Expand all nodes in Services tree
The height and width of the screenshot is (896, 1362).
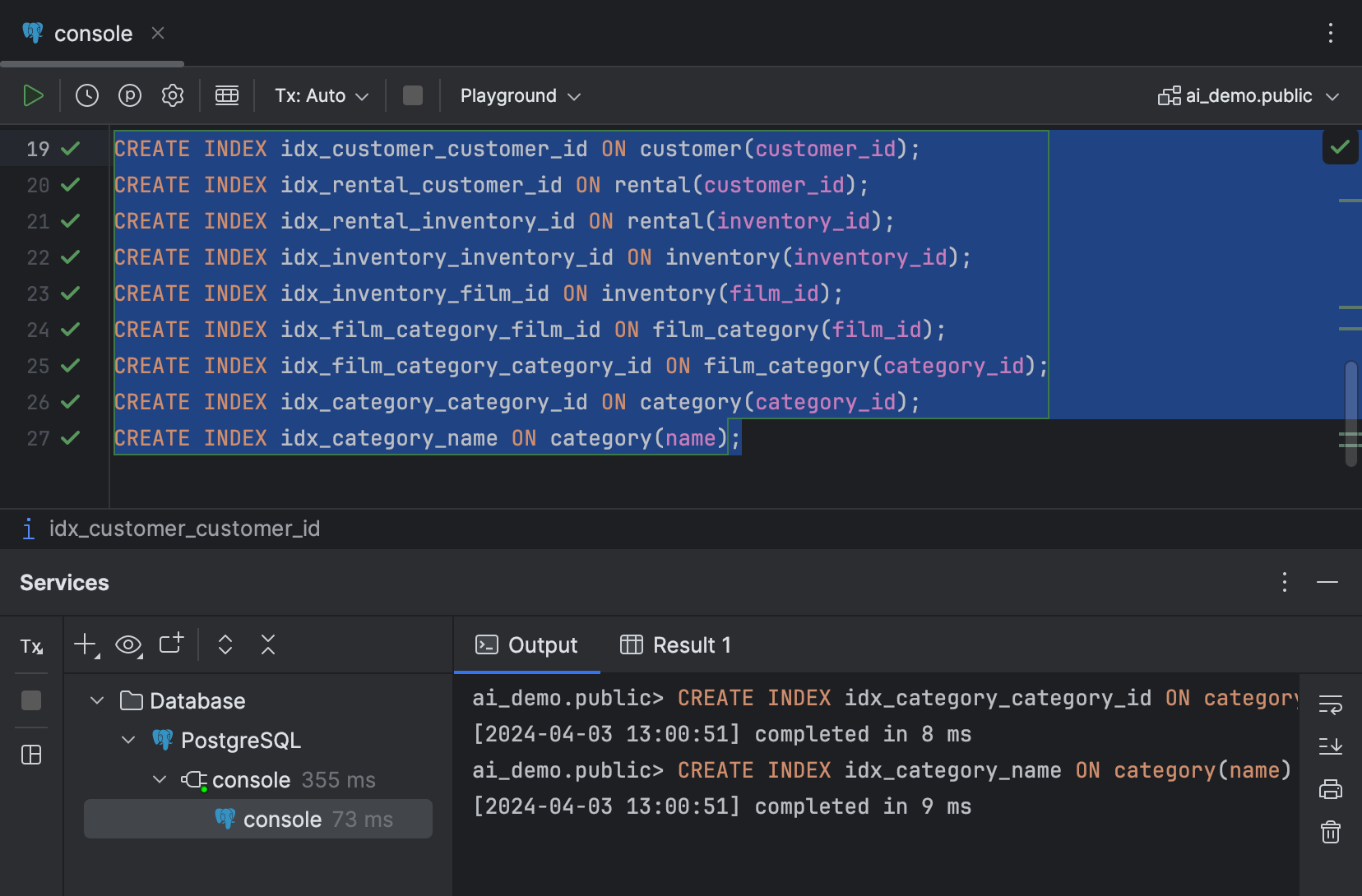[x=225, y=645]
